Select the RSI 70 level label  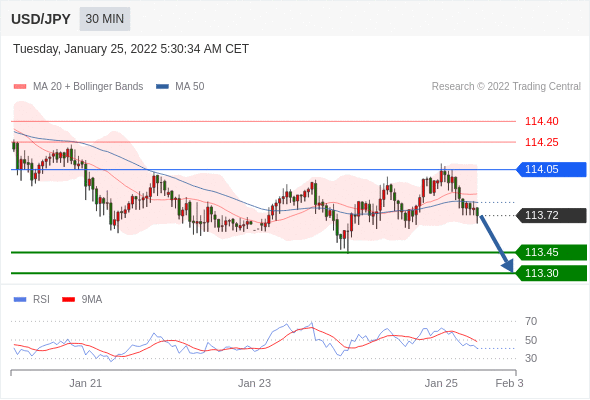point(531,321)
